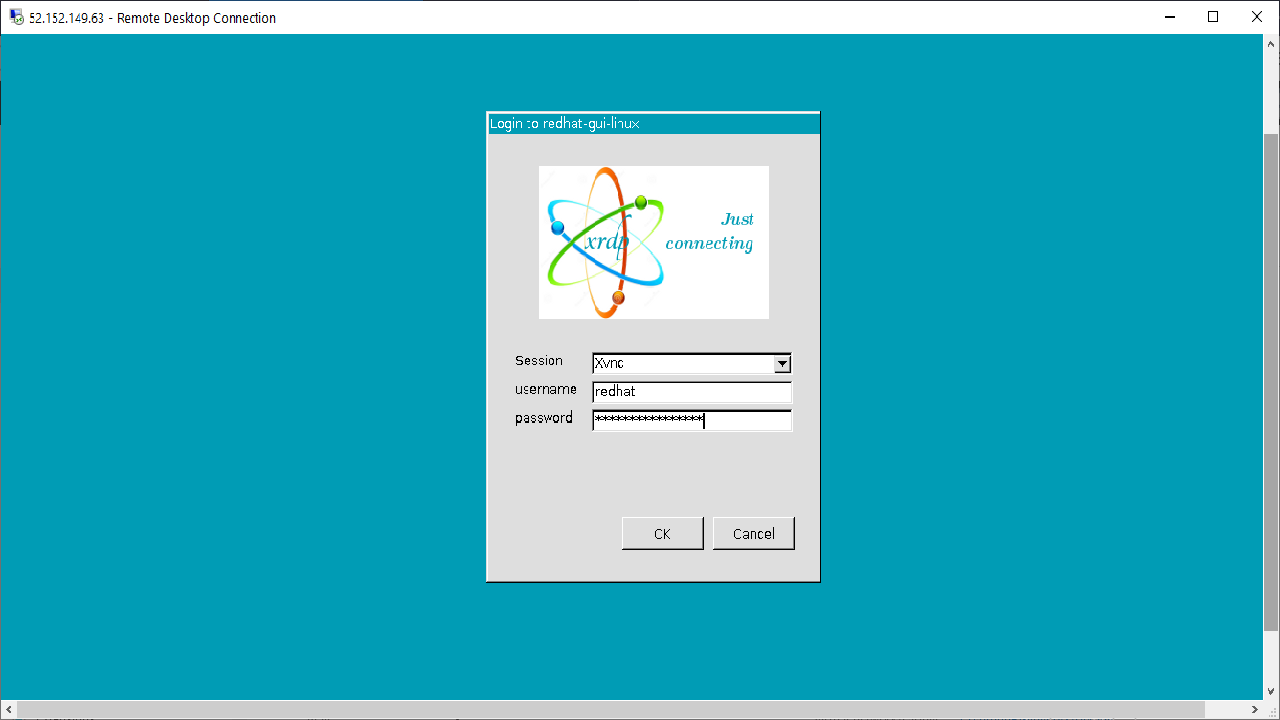Maximize the Remote Desktop Connection window
Viewport: 1280px width, 720px height.
pyautogui.click(x=1213, y=17)
